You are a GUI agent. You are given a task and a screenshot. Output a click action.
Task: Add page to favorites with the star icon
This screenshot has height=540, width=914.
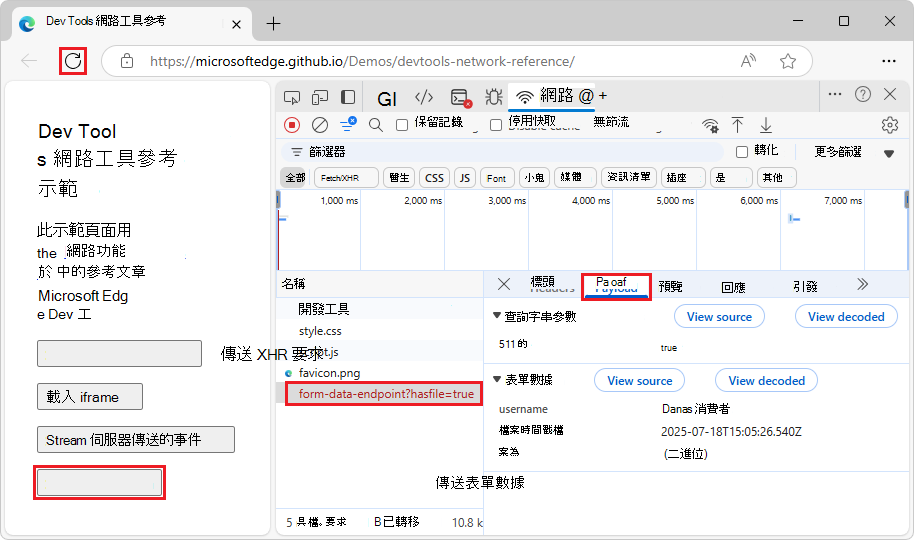788,61
